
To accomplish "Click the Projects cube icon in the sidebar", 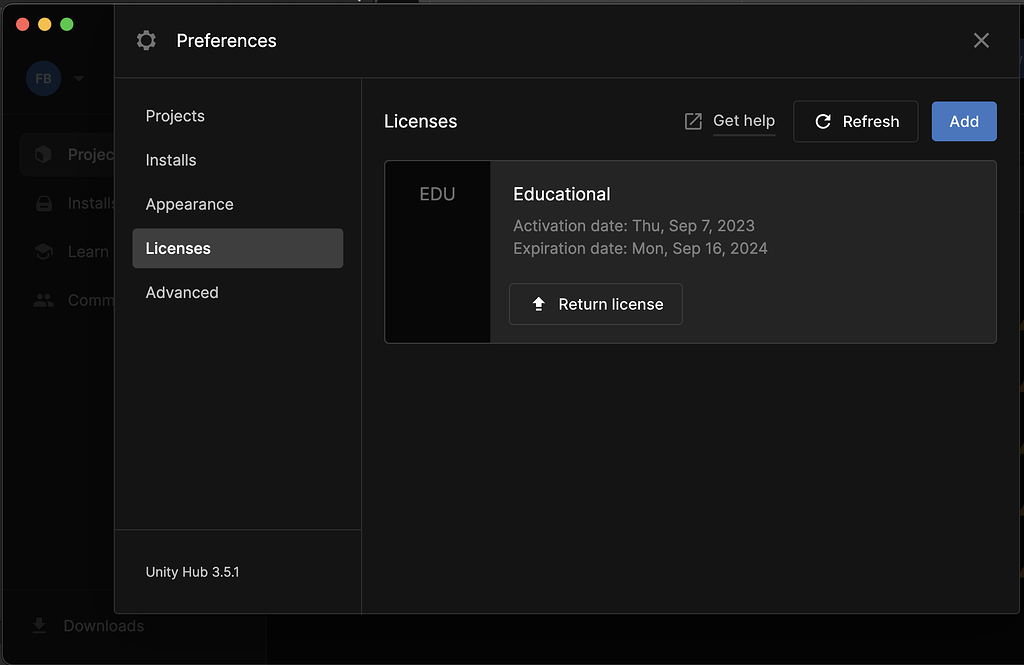I will pyautogui.click(x=44, y=154).
